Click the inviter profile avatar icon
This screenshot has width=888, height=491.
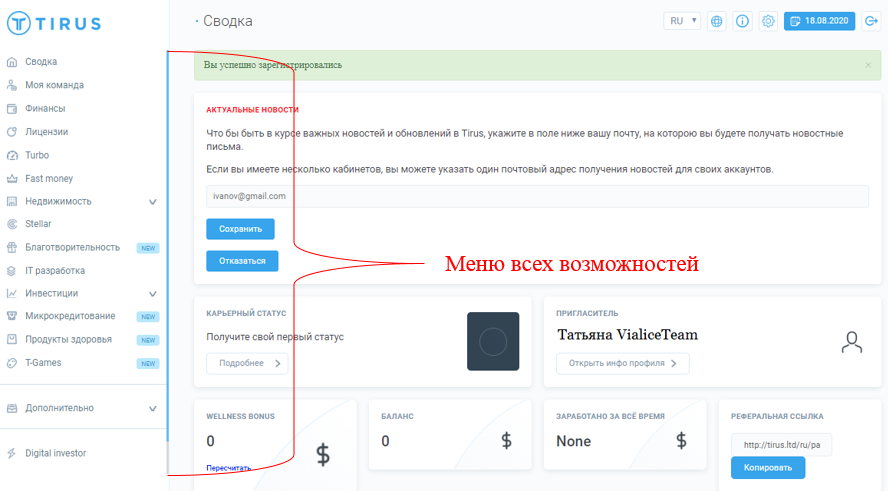click(852, 342)
